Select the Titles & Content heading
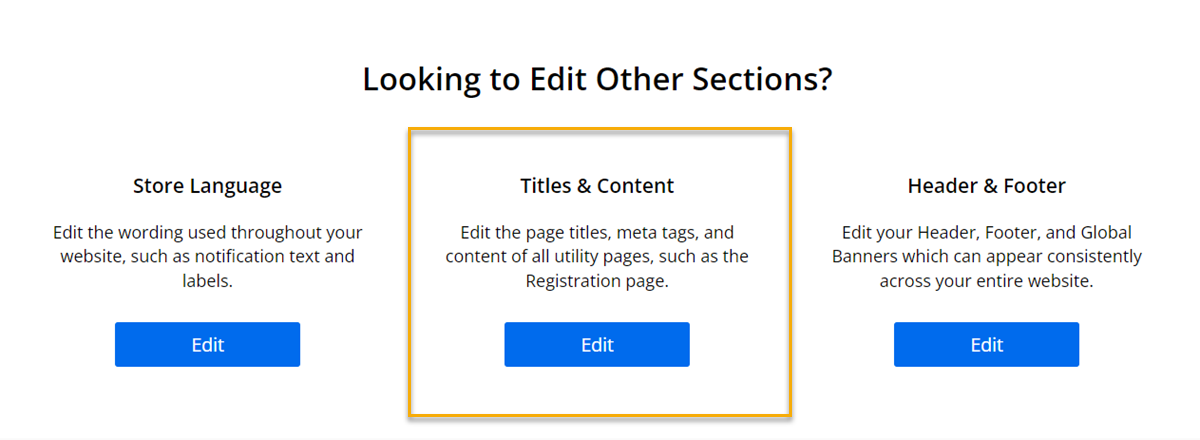The width and height of the screenshot is (1200, 440). click(597, 186)
